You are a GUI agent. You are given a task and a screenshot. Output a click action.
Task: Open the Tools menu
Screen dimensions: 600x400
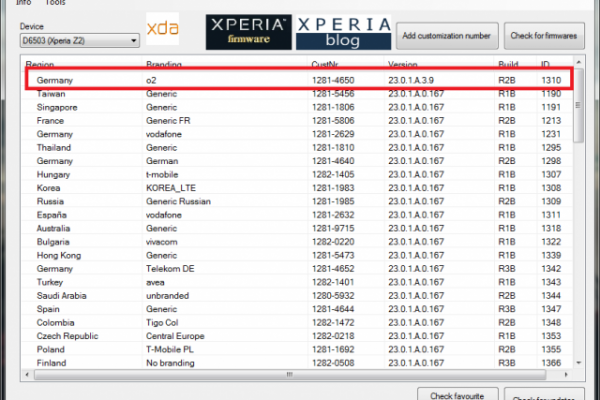tap(55, 3)
